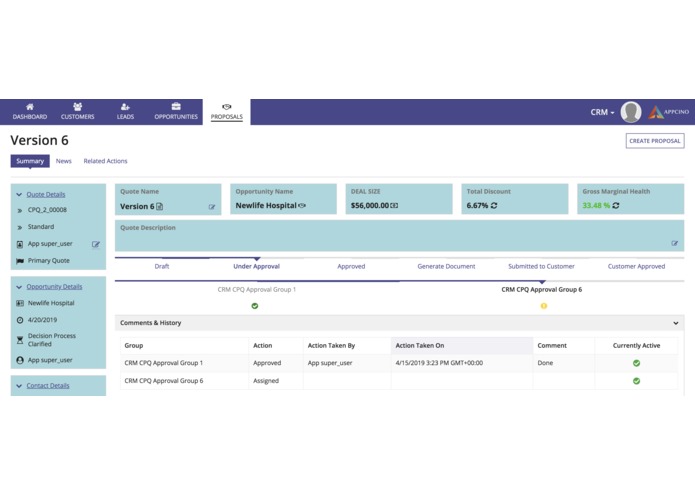Click the Primary Quote flag icon
The image size is (695, 494).
(20, 261)
